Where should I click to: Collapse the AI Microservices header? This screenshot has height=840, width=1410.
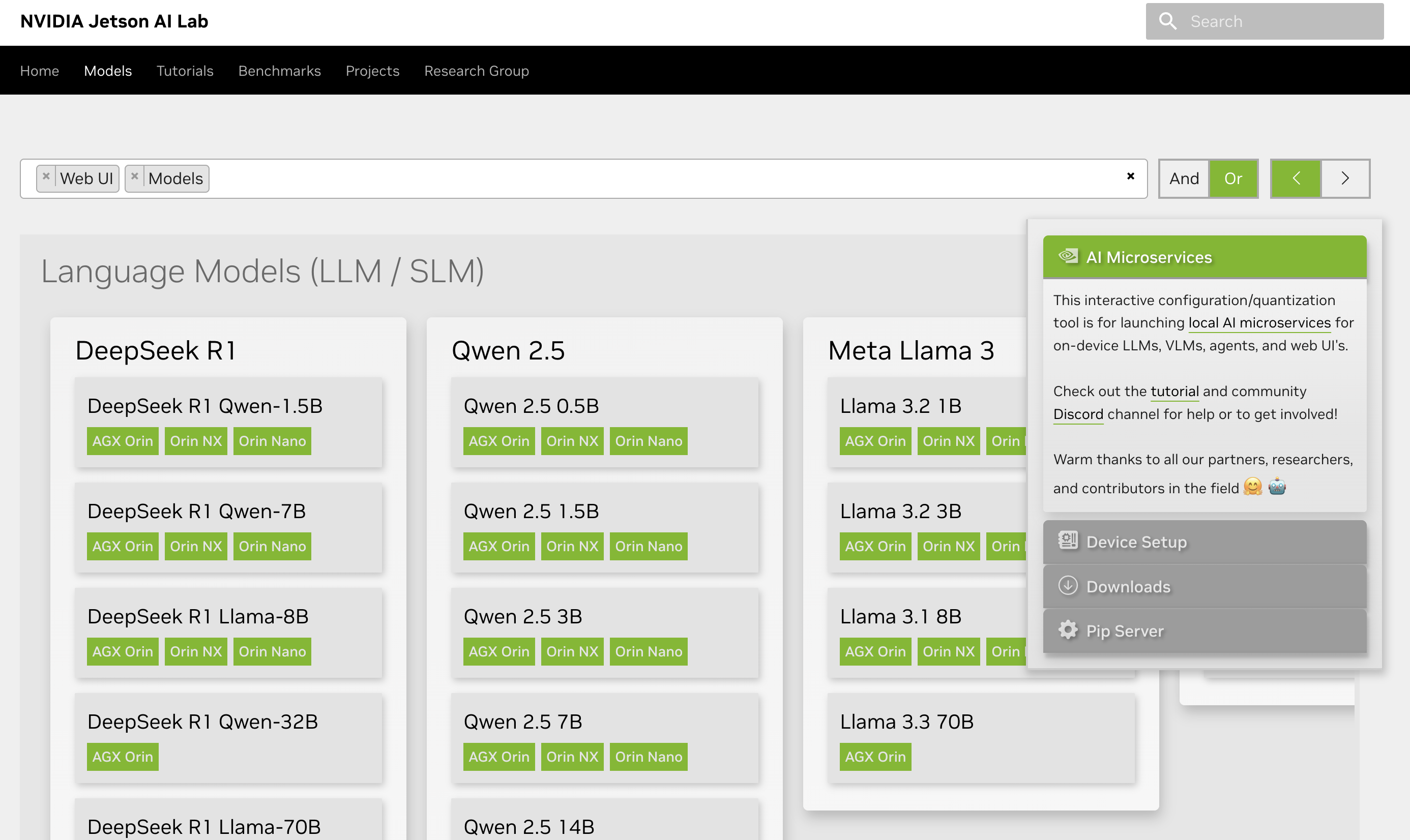[x=1205, y=257]
